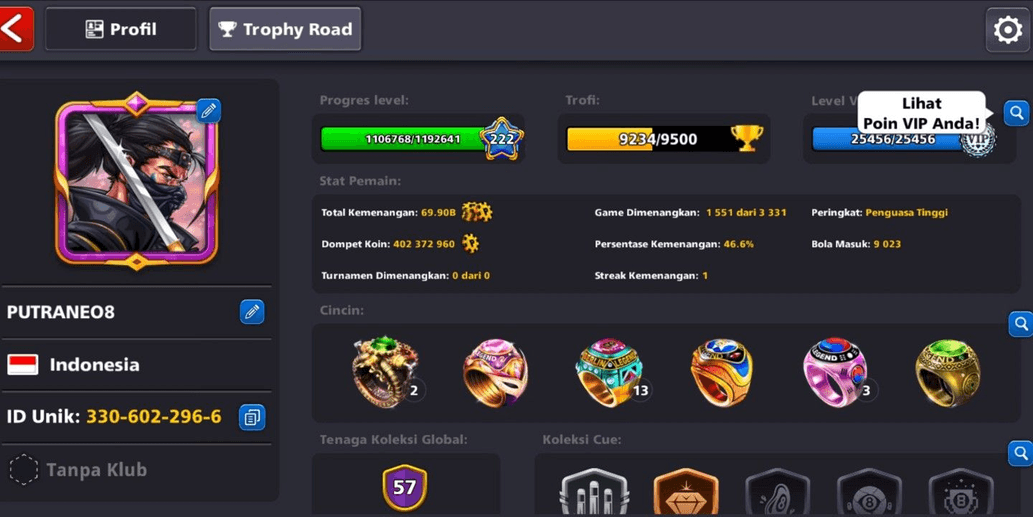The image size is (1033, 517).
Task: Select the Berlin Legend ring with 13 count
Action: (x=611, y=372)
